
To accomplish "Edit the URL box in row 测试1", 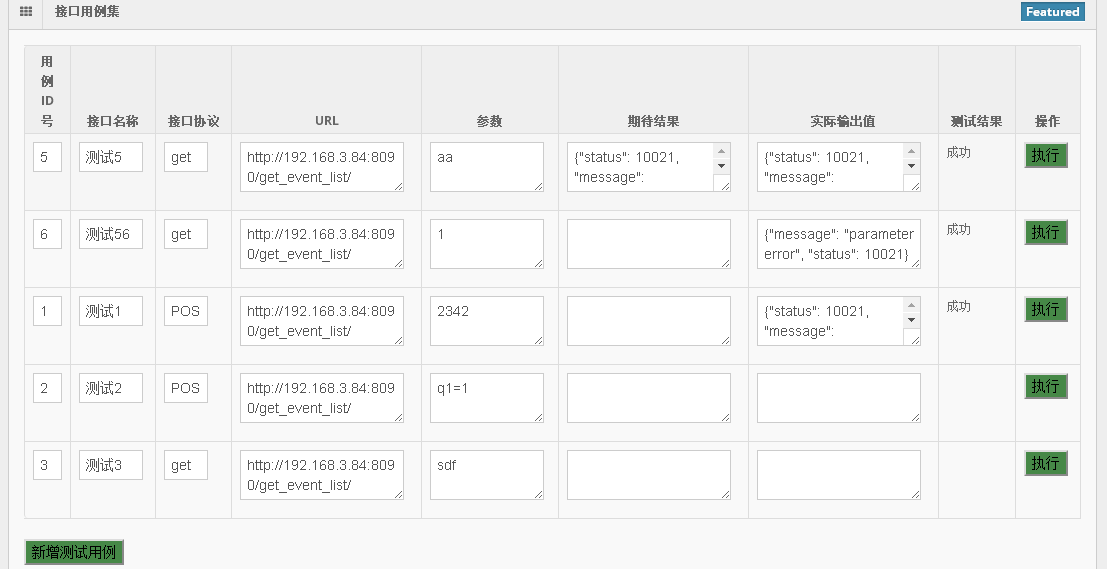I will point(322,321).
